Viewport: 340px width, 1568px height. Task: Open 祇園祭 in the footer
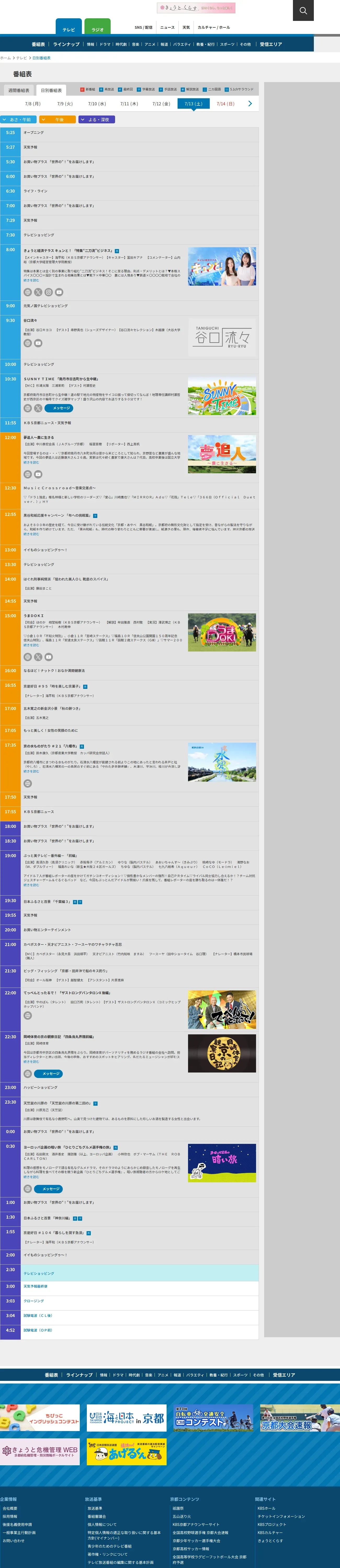coord(178,1508)
